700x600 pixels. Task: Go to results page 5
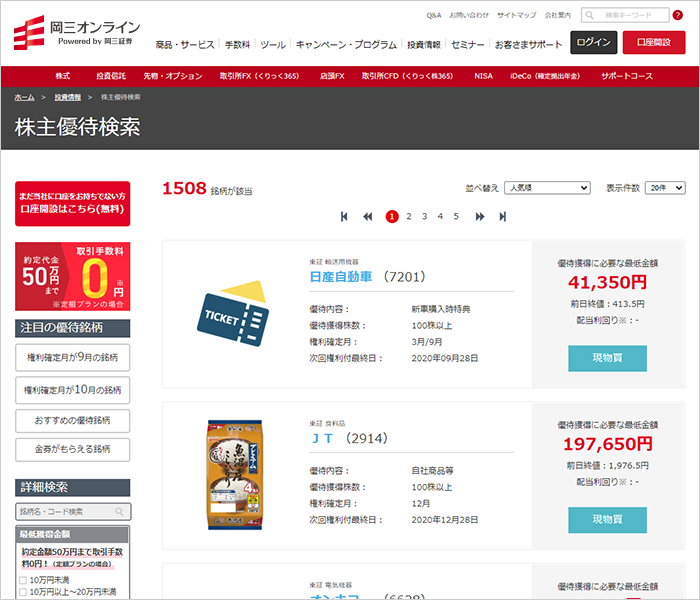tap(456, 217)
